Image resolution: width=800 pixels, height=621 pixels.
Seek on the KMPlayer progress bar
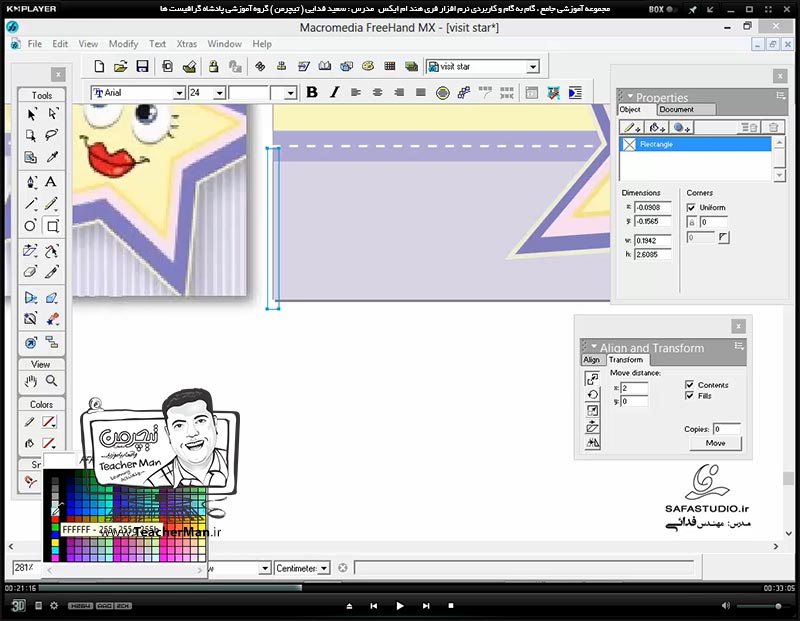click(399, 588)
